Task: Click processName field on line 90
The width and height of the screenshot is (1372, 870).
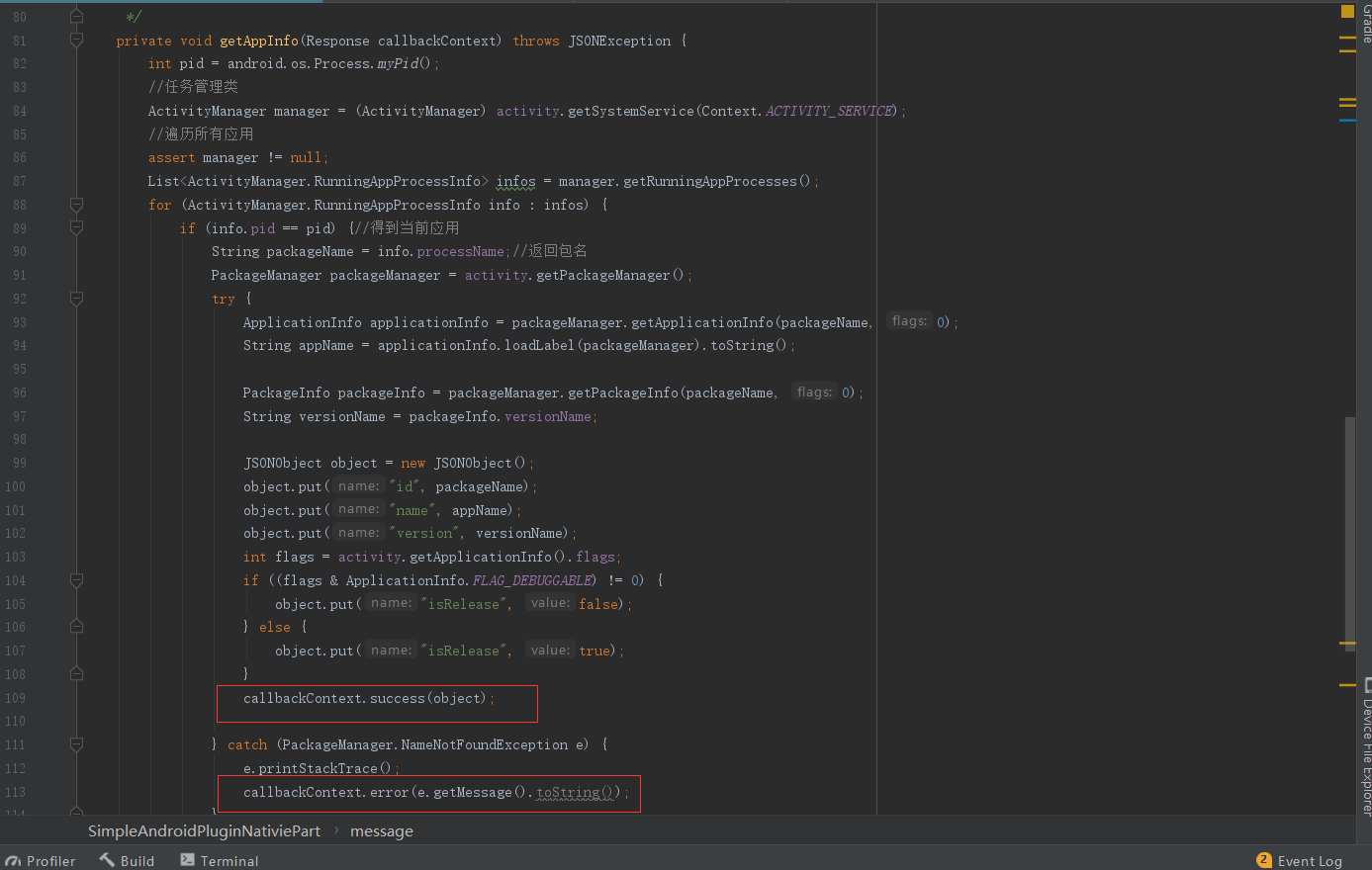Action: coord(460,251)
